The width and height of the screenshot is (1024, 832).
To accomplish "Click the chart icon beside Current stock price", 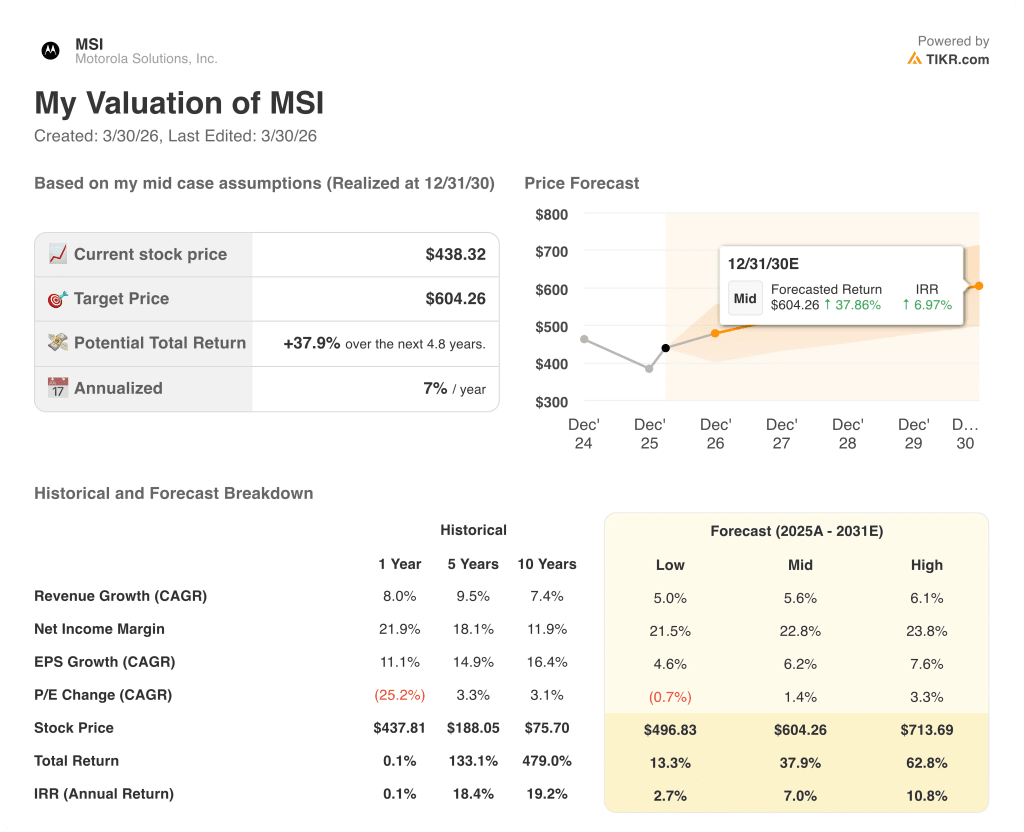I will (59, 254).
